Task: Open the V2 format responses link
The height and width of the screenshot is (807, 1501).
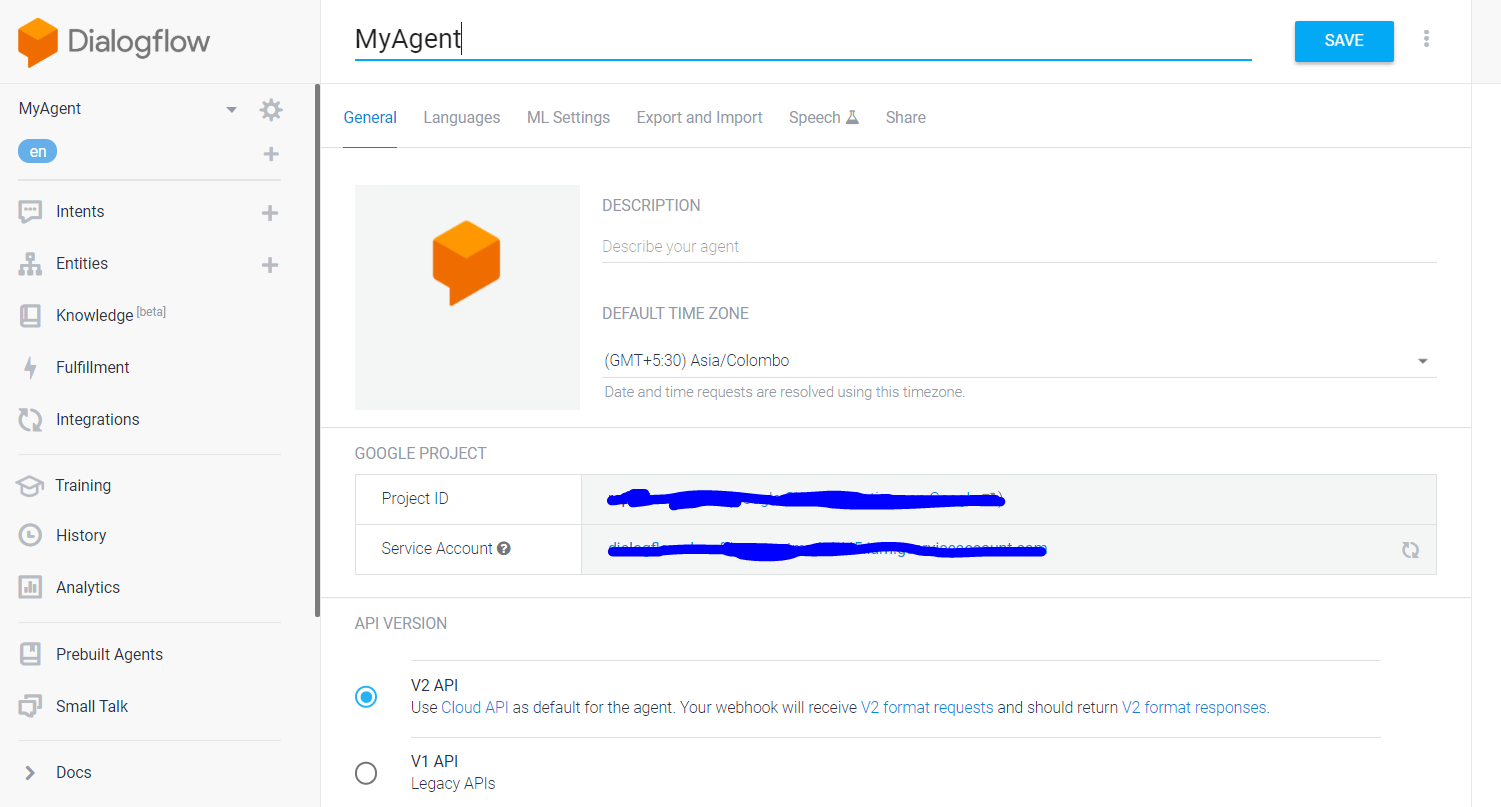Action: click(1194, 708)
